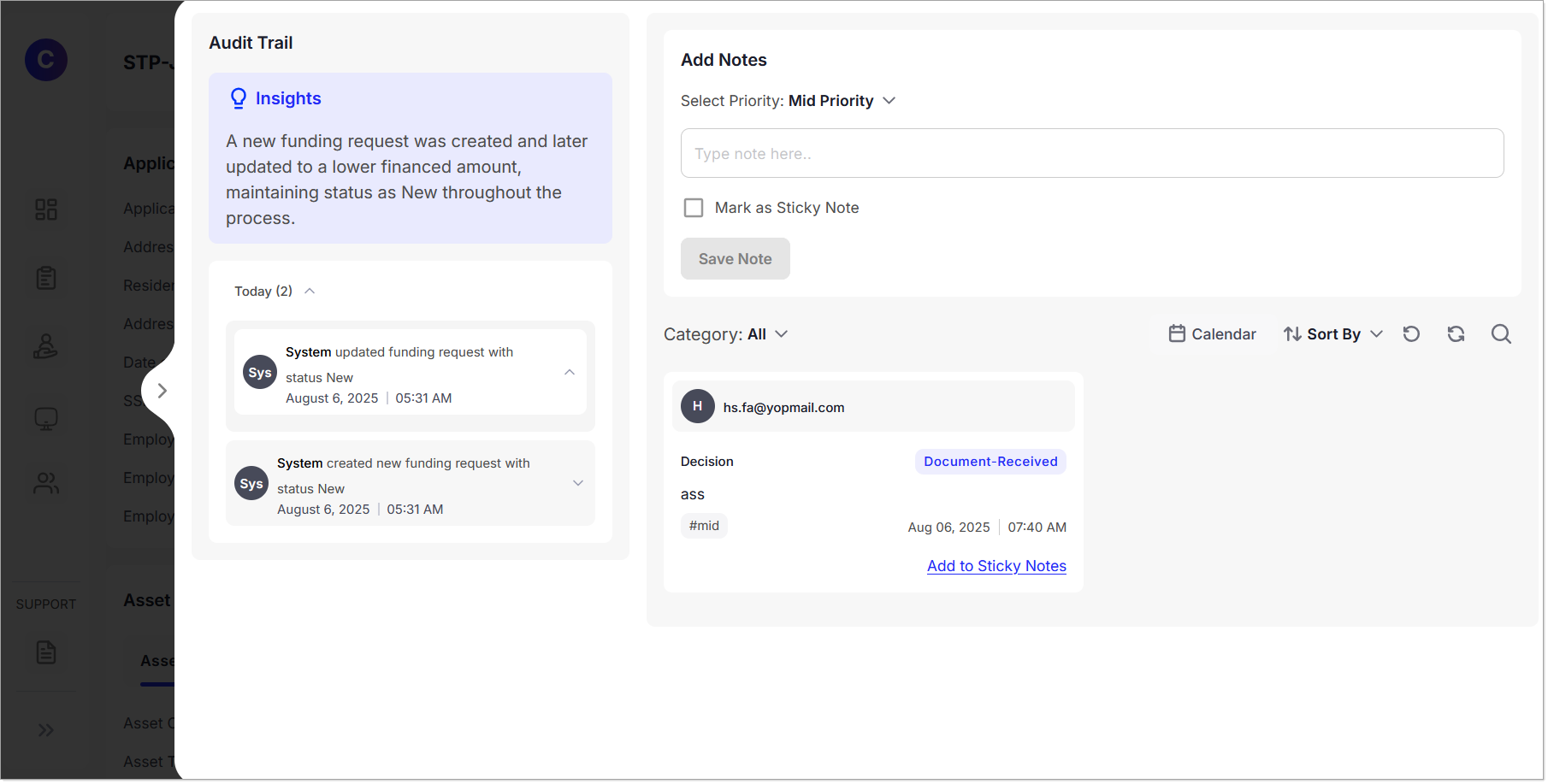Click the users group icon in sidebar

(46, 484)
